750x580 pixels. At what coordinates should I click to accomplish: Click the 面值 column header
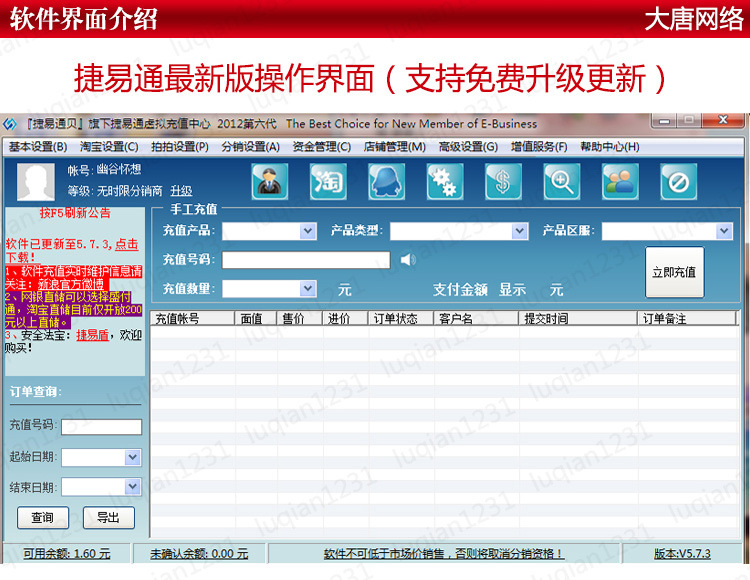(x=256, y=318)
